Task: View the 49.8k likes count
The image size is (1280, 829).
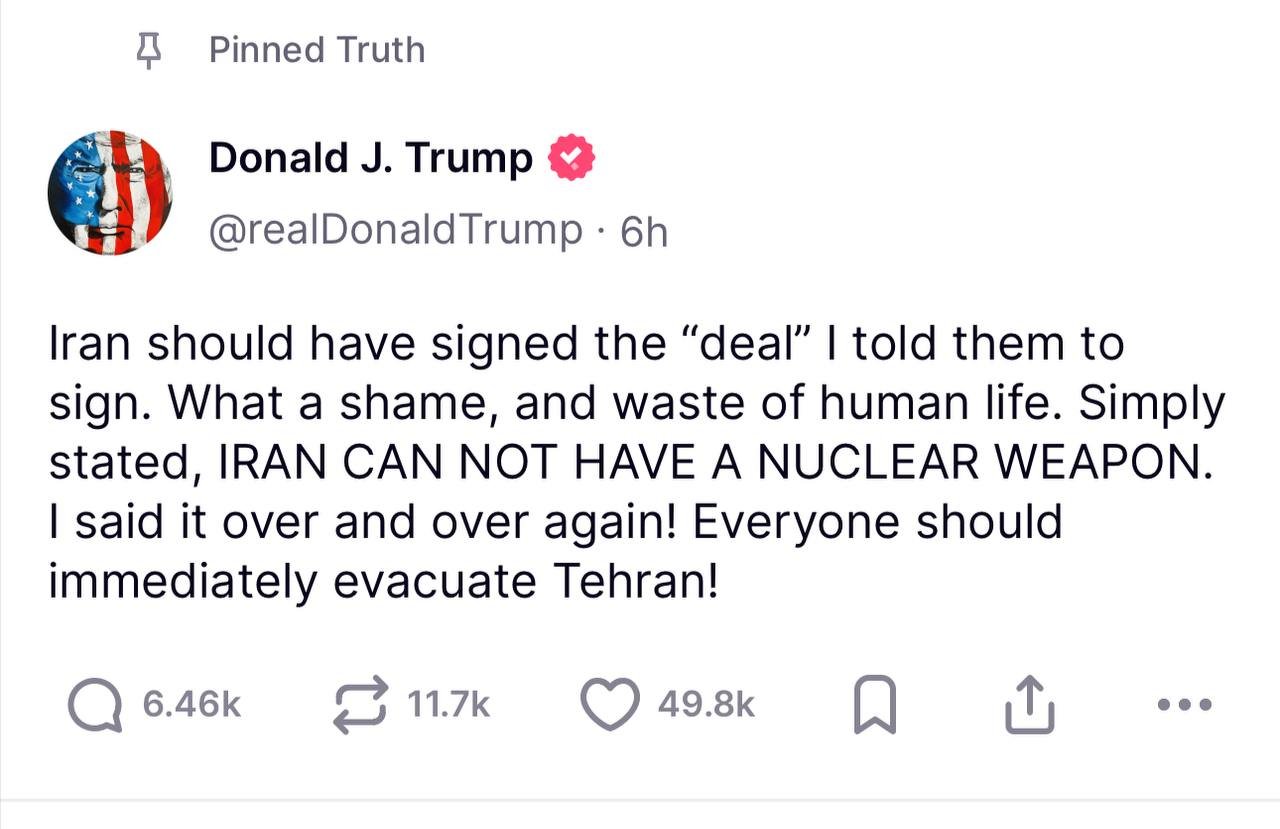Action: pos(706,705)
